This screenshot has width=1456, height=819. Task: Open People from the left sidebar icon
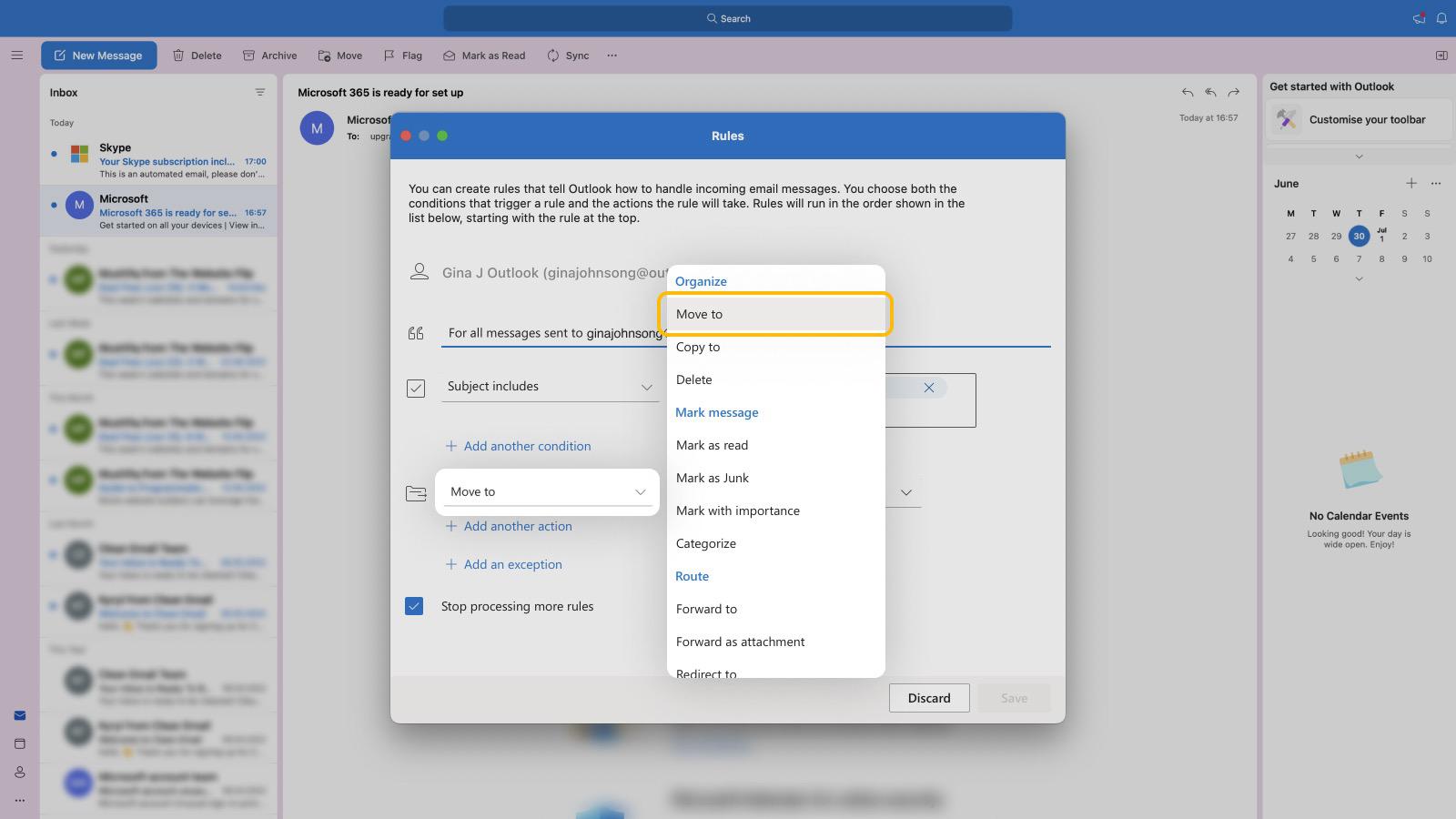point(20,772)
